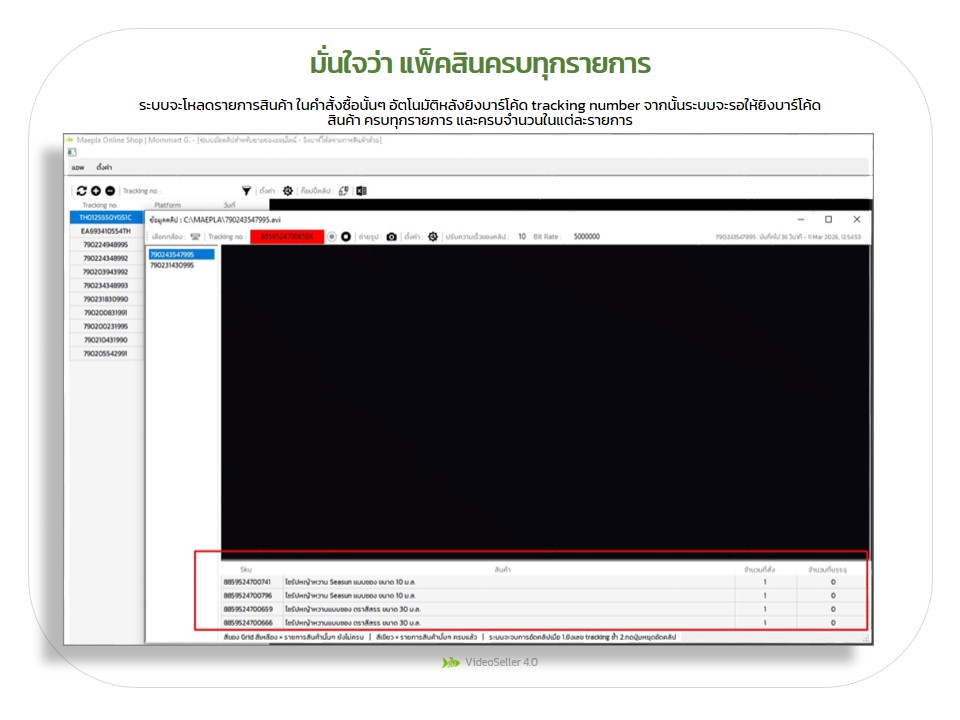Click the Excel export icon
960x720 pixels.
361,190
